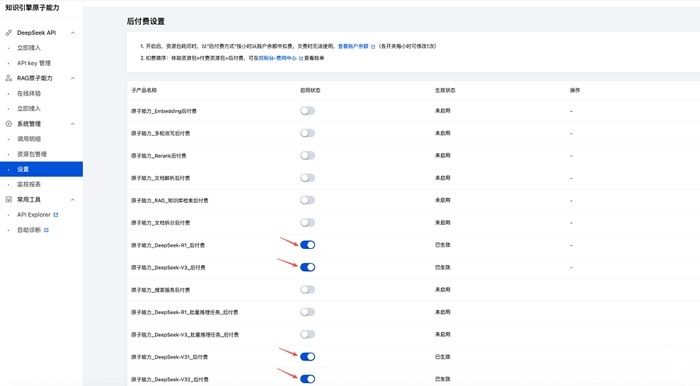Click the circular icon beside 系统管理
The image size is (700, 386).
click(x=8, y=124)
